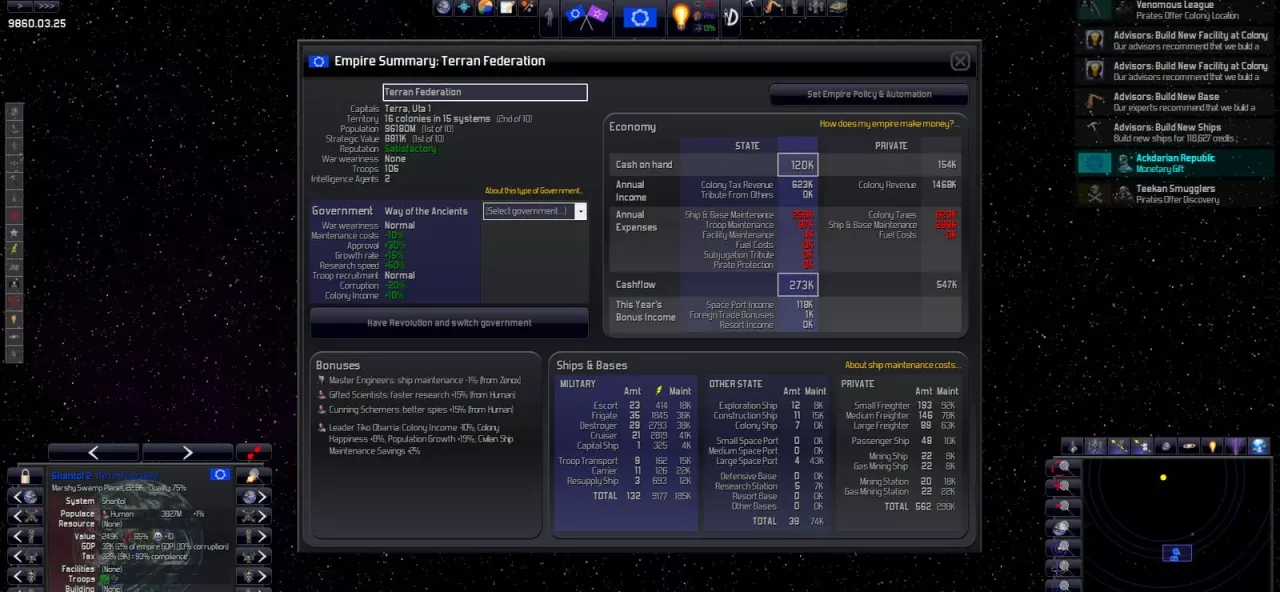This screenshot has width=1280, height=592.
Task: Cycle to previous colony with the globe arrow
Action: click(25, 496)
